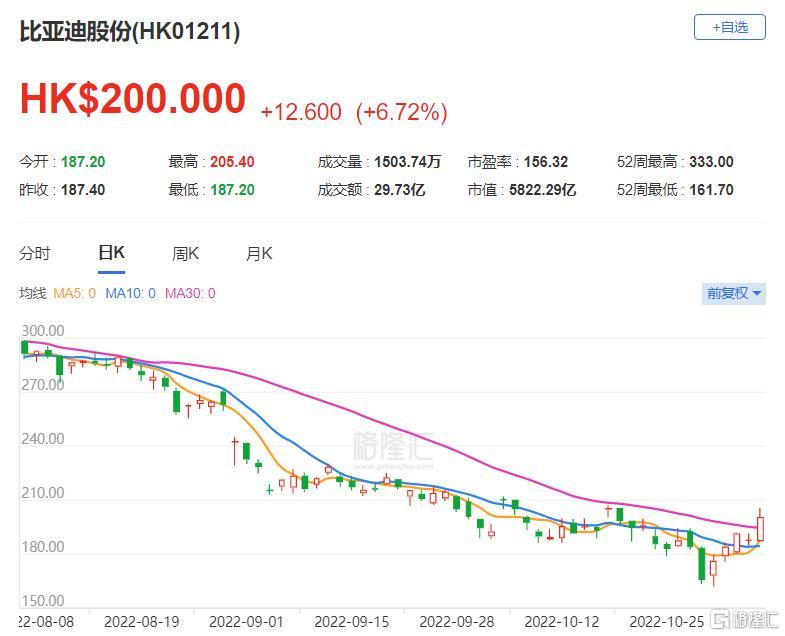This screenshot has width=785, height=636.
Task: Expand the 前复权 adjustment dropdown
Action: pos(733,293)
